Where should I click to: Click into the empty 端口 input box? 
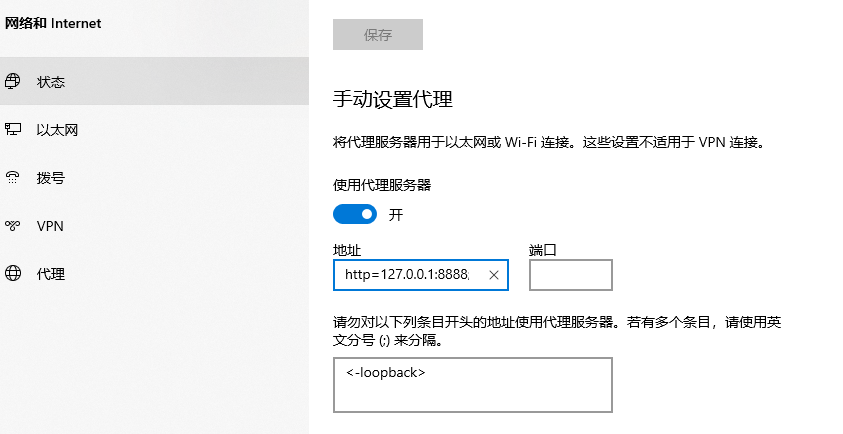click(x=570, y=275)
